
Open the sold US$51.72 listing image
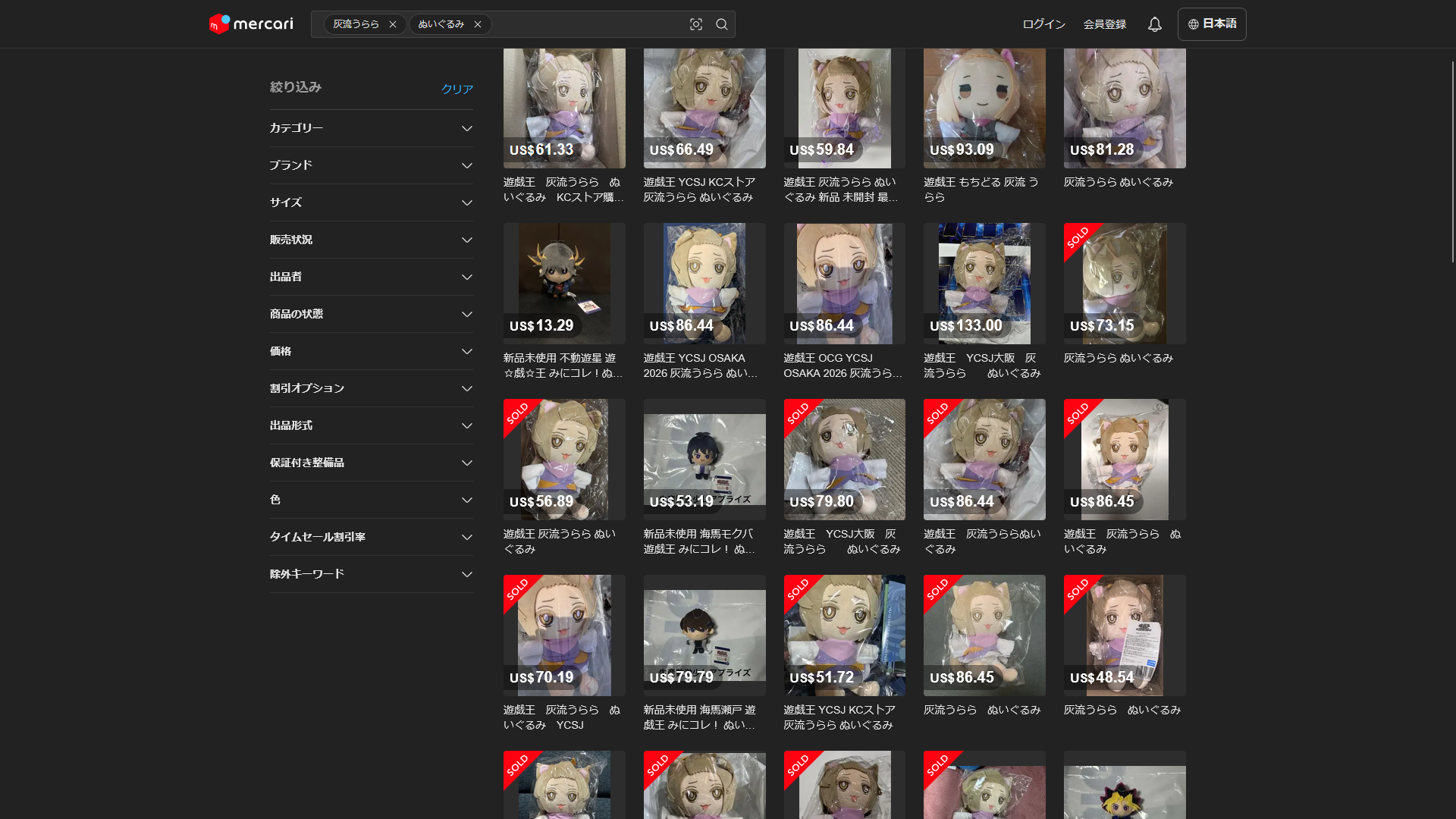pyautogui.click(x=844, y=635)
